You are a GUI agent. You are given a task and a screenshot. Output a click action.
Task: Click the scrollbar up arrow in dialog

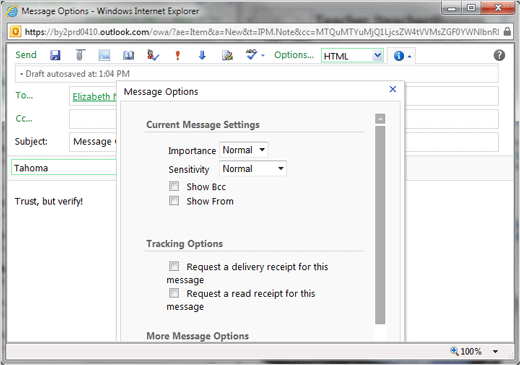pos(380,119)
